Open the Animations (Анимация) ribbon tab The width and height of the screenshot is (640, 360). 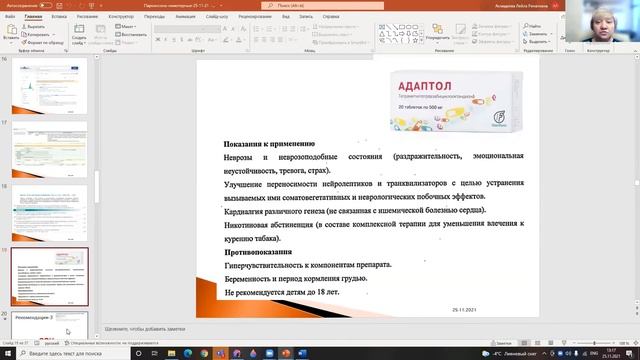click(x=186, y=16)
